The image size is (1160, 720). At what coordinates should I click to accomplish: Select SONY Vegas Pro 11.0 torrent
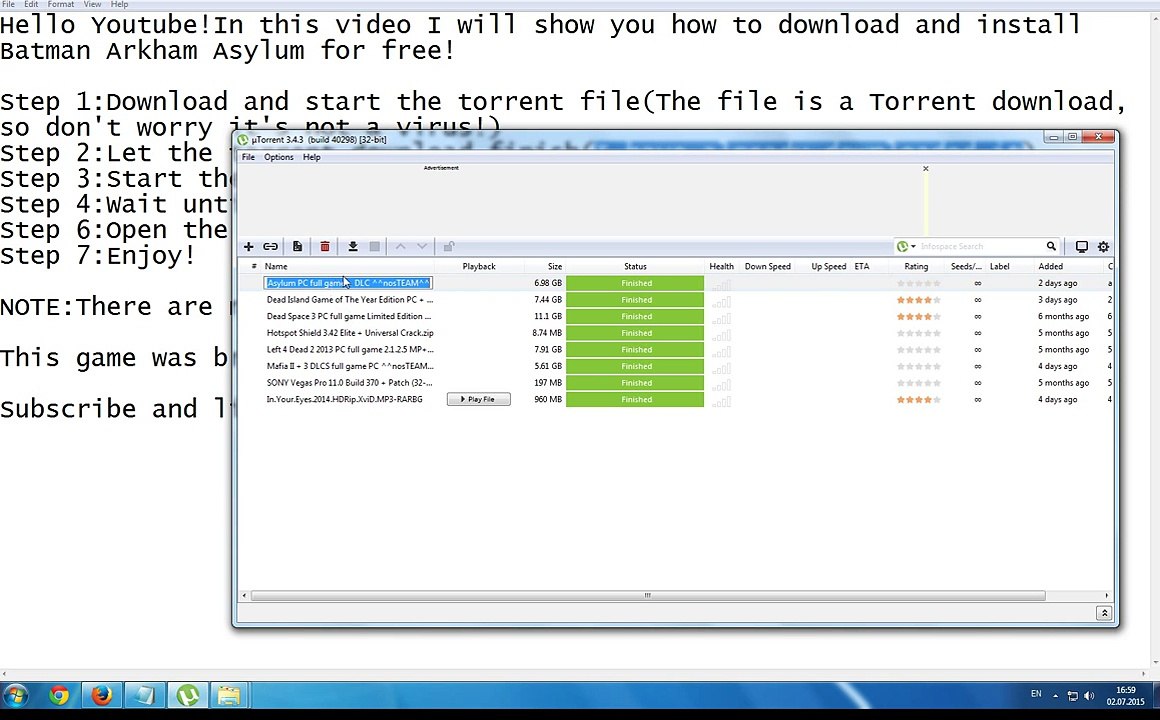click(x=349, y=383)
